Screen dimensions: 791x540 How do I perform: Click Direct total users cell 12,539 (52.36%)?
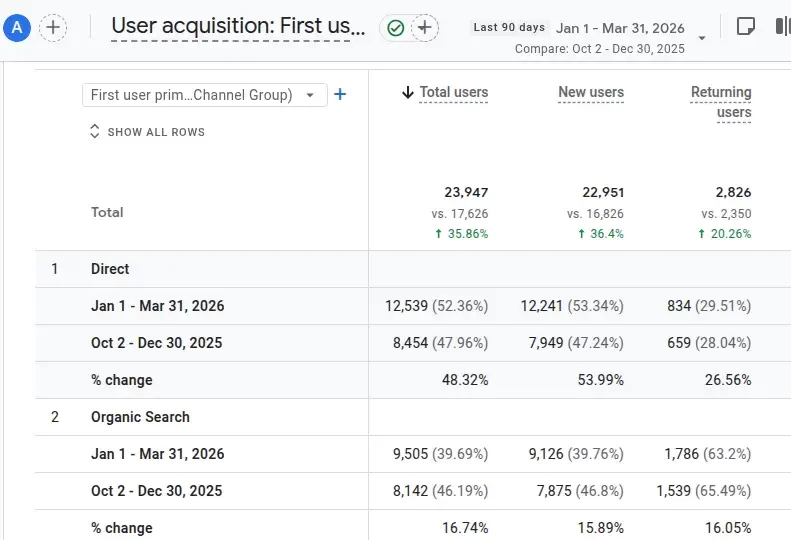436,306
